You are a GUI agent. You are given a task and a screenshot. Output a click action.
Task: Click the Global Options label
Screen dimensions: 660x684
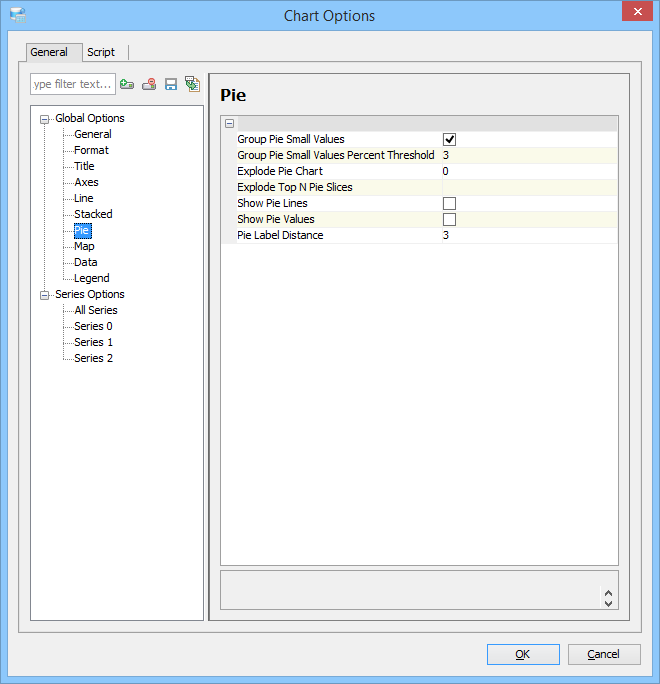90,118
